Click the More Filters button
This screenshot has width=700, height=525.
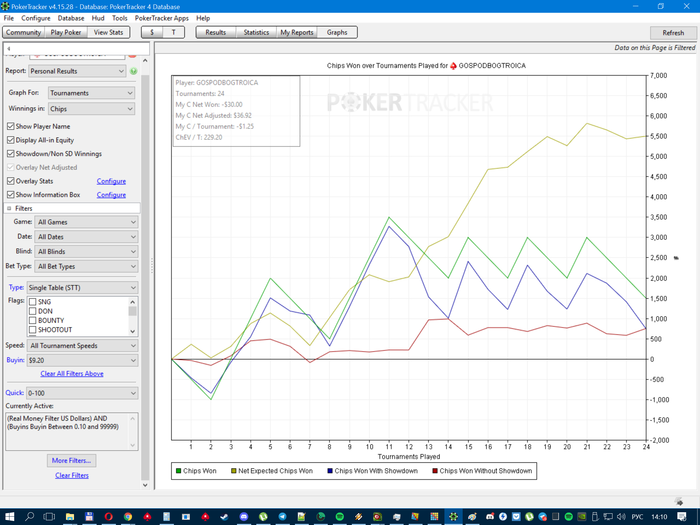point(71,461)
